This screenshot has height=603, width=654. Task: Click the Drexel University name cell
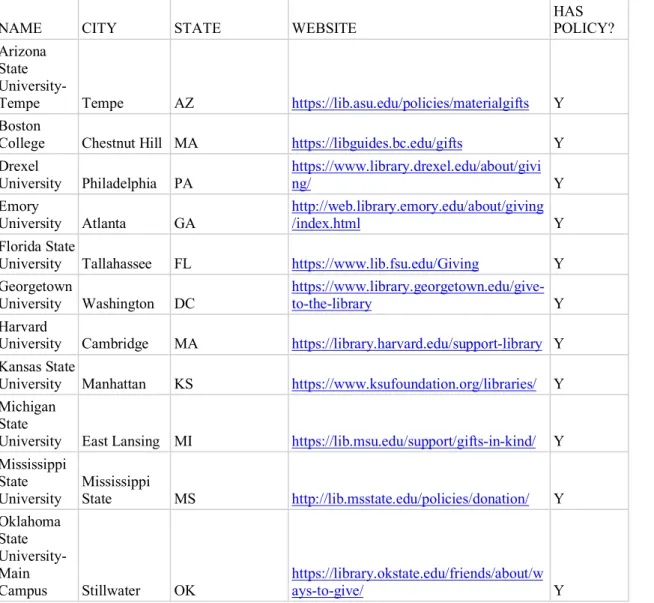(x=39, y=174)
